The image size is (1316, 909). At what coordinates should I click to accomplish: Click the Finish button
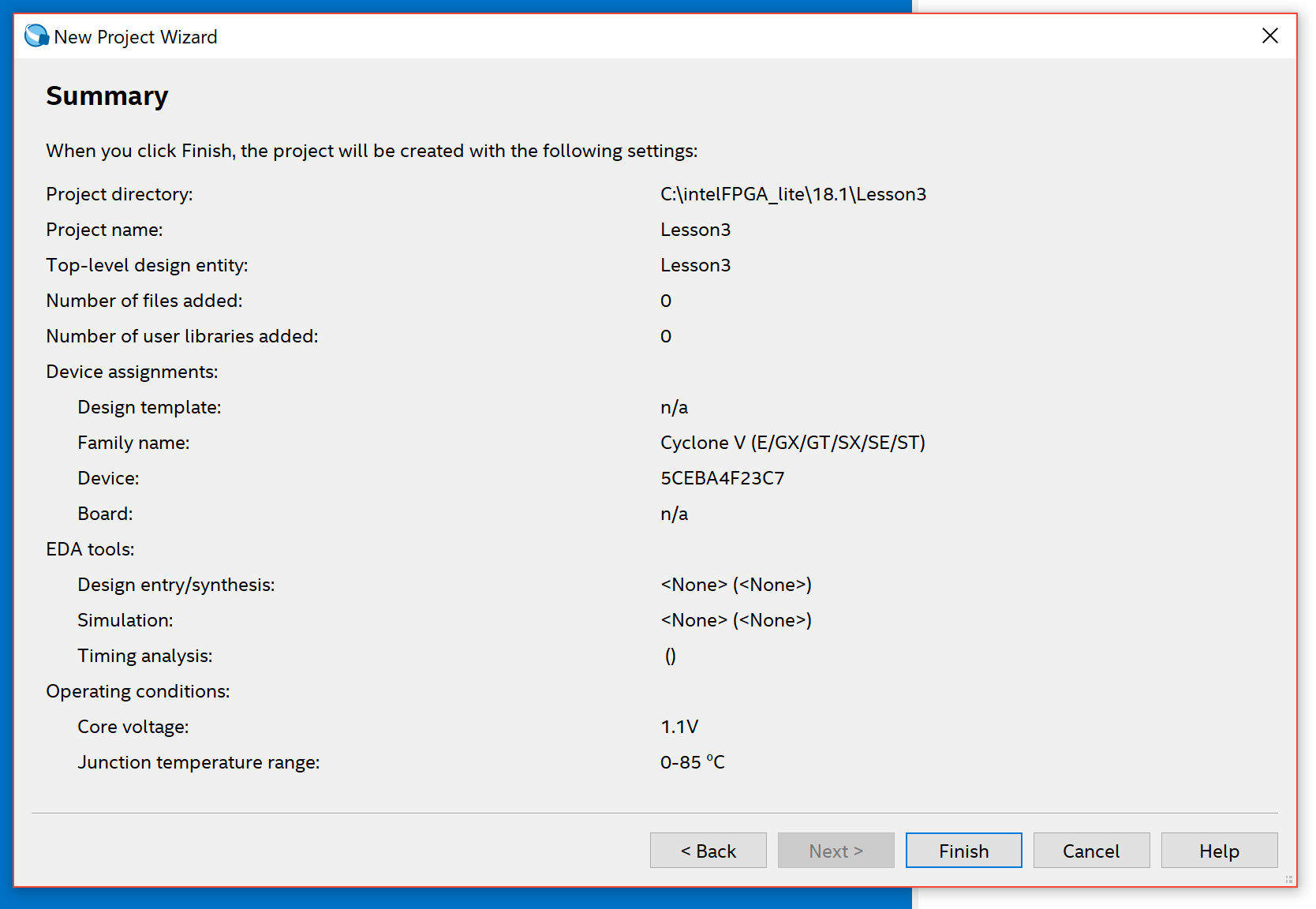point(963,851)
